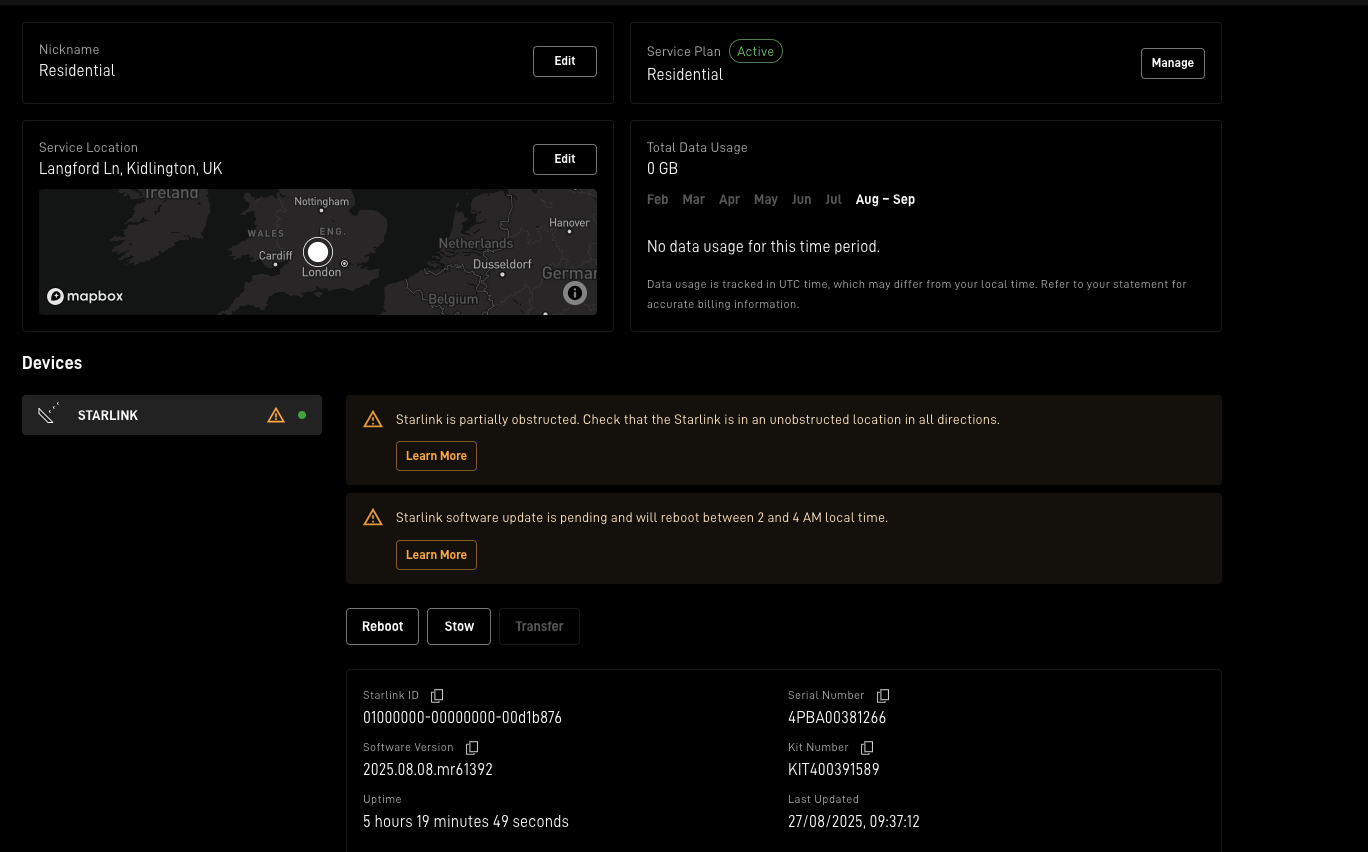The width and height of the screenshot is (1368, 852).
Task: Copy the Serial Number value
Action: click(883, 695)
